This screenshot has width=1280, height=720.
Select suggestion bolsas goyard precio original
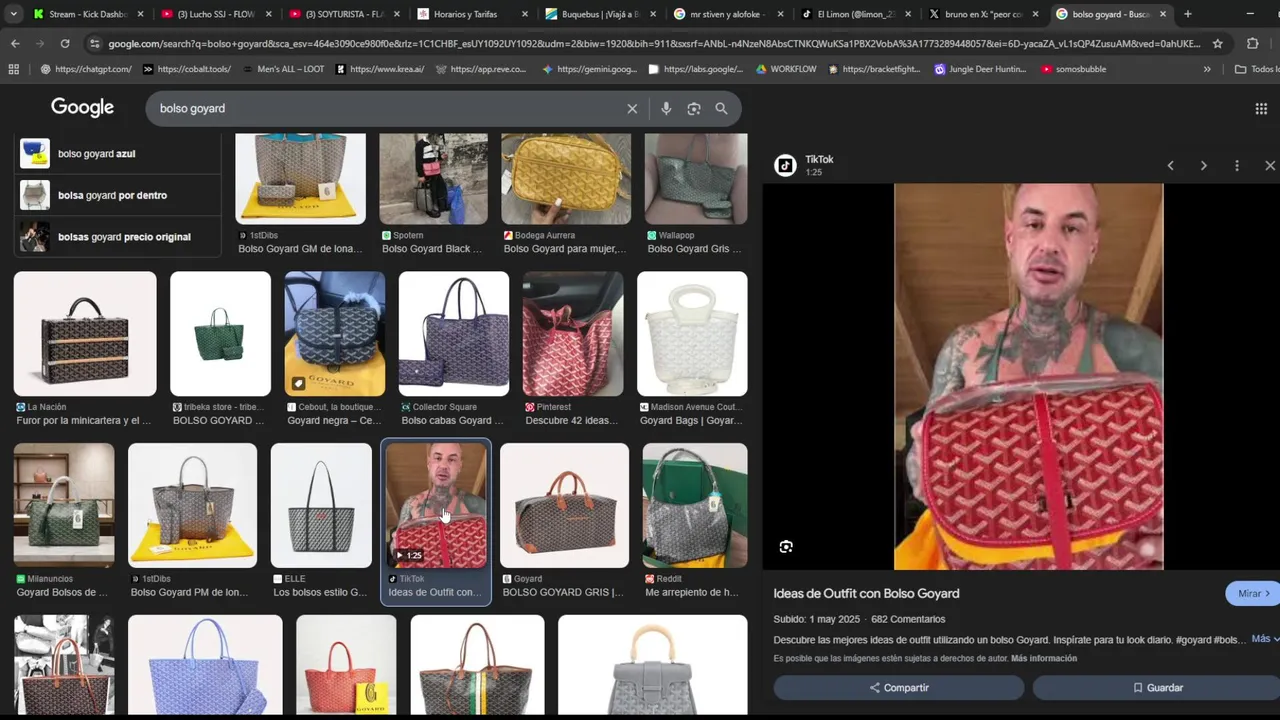tap(117, 237)
